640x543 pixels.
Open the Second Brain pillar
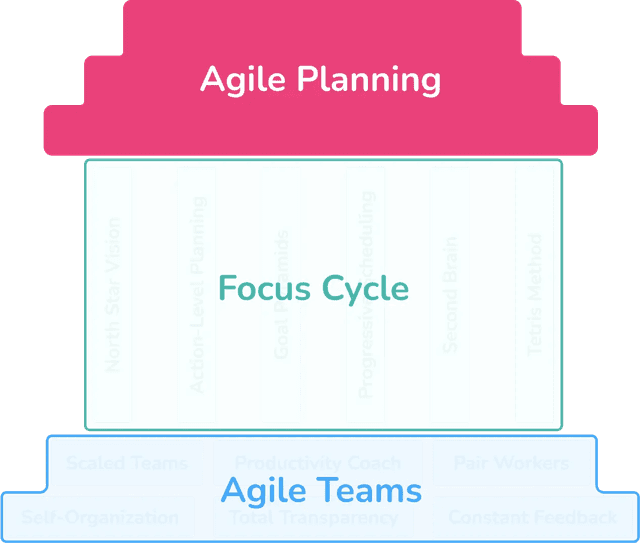coord(450,294)
